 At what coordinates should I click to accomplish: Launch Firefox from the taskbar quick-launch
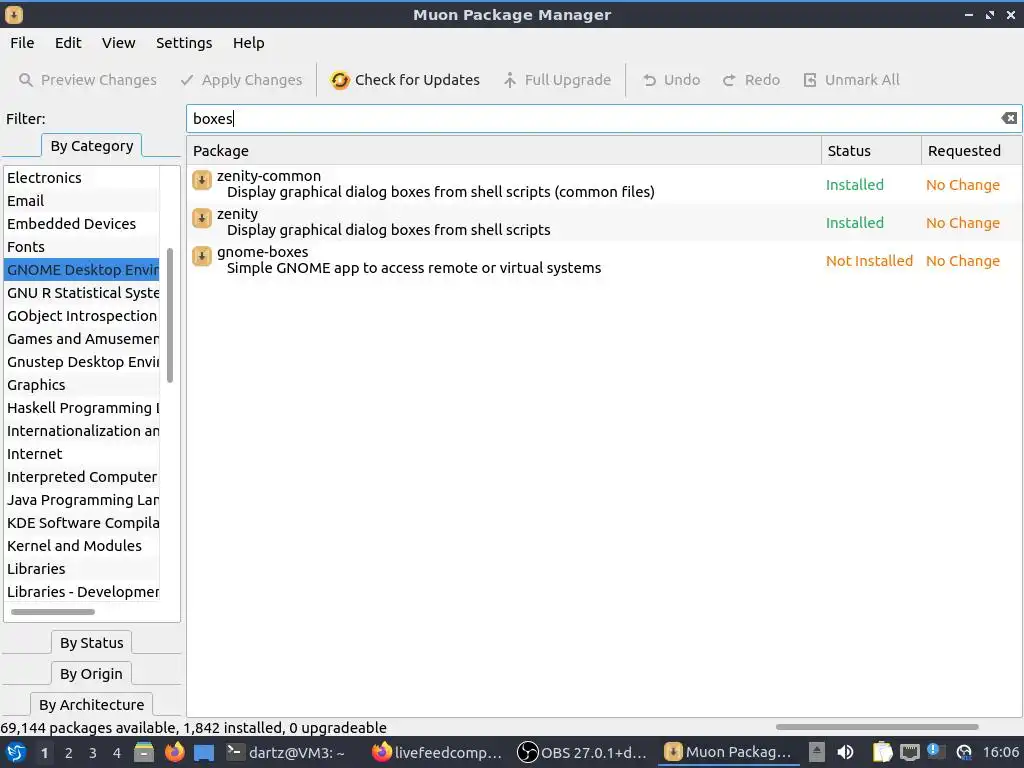coord(174,752)
